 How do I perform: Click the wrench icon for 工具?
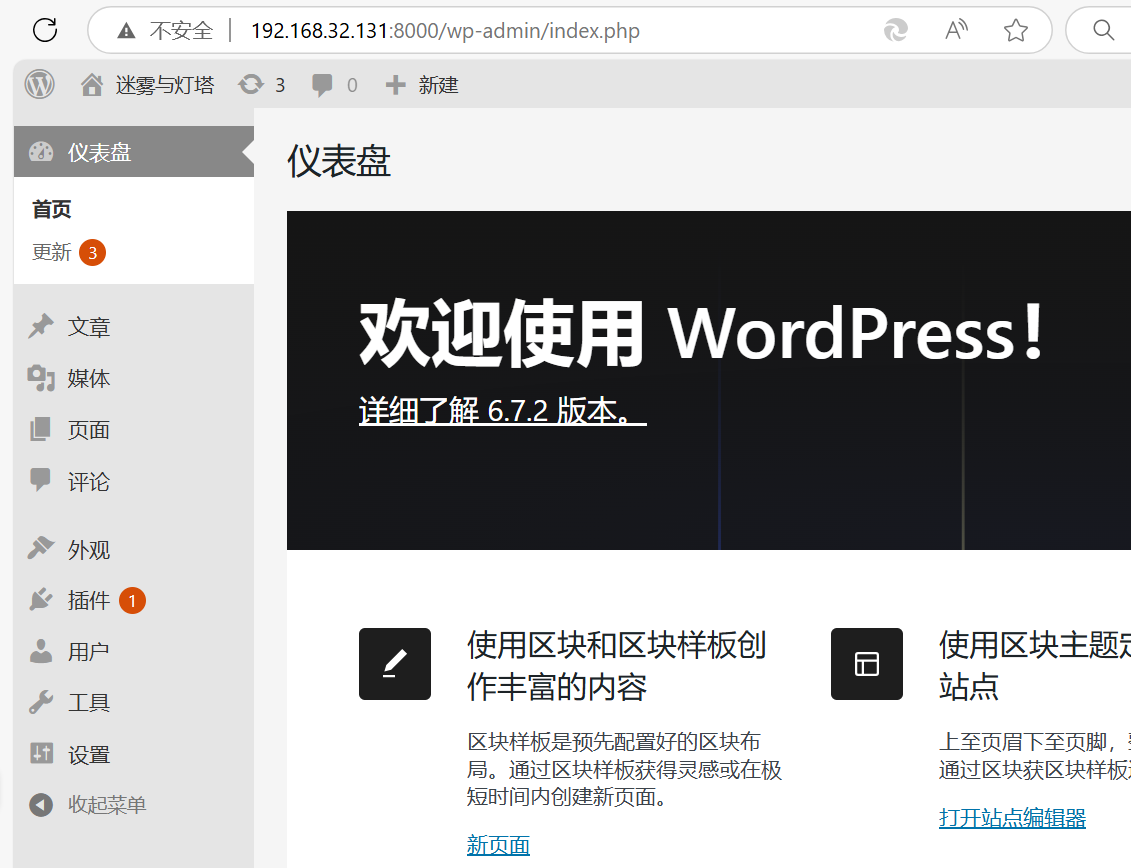point(41,701)
